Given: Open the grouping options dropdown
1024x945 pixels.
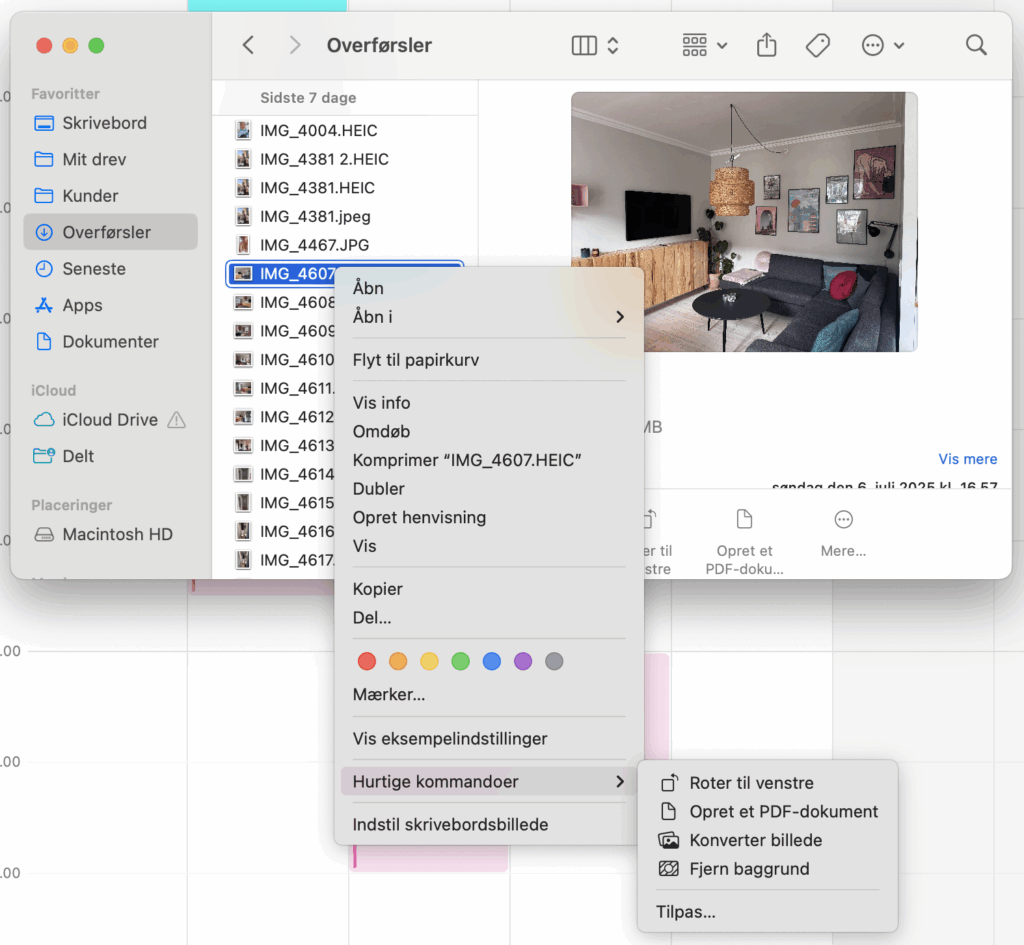Looking at the screenshot, I should coord(704,45).
